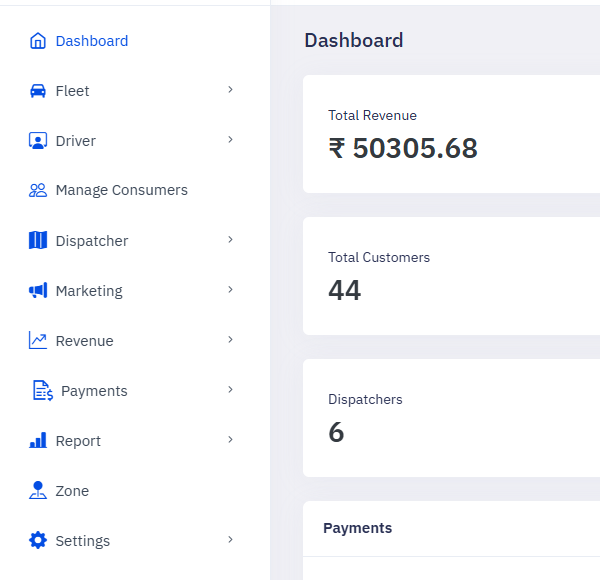
Task: Click the 6 dispatchers count
Action: click(x=336, y=432)
